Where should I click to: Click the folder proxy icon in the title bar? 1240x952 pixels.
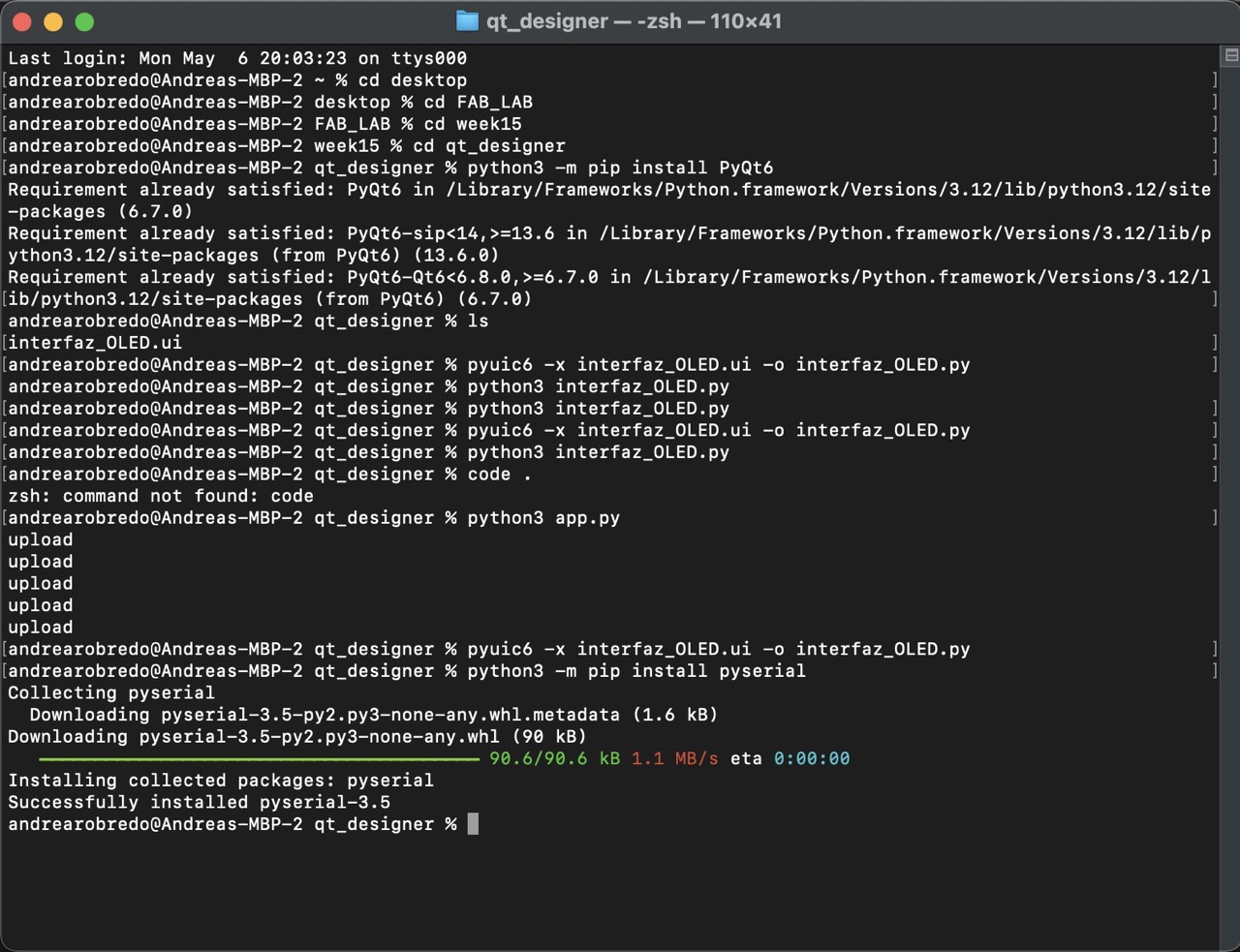[x=467, y=21]
